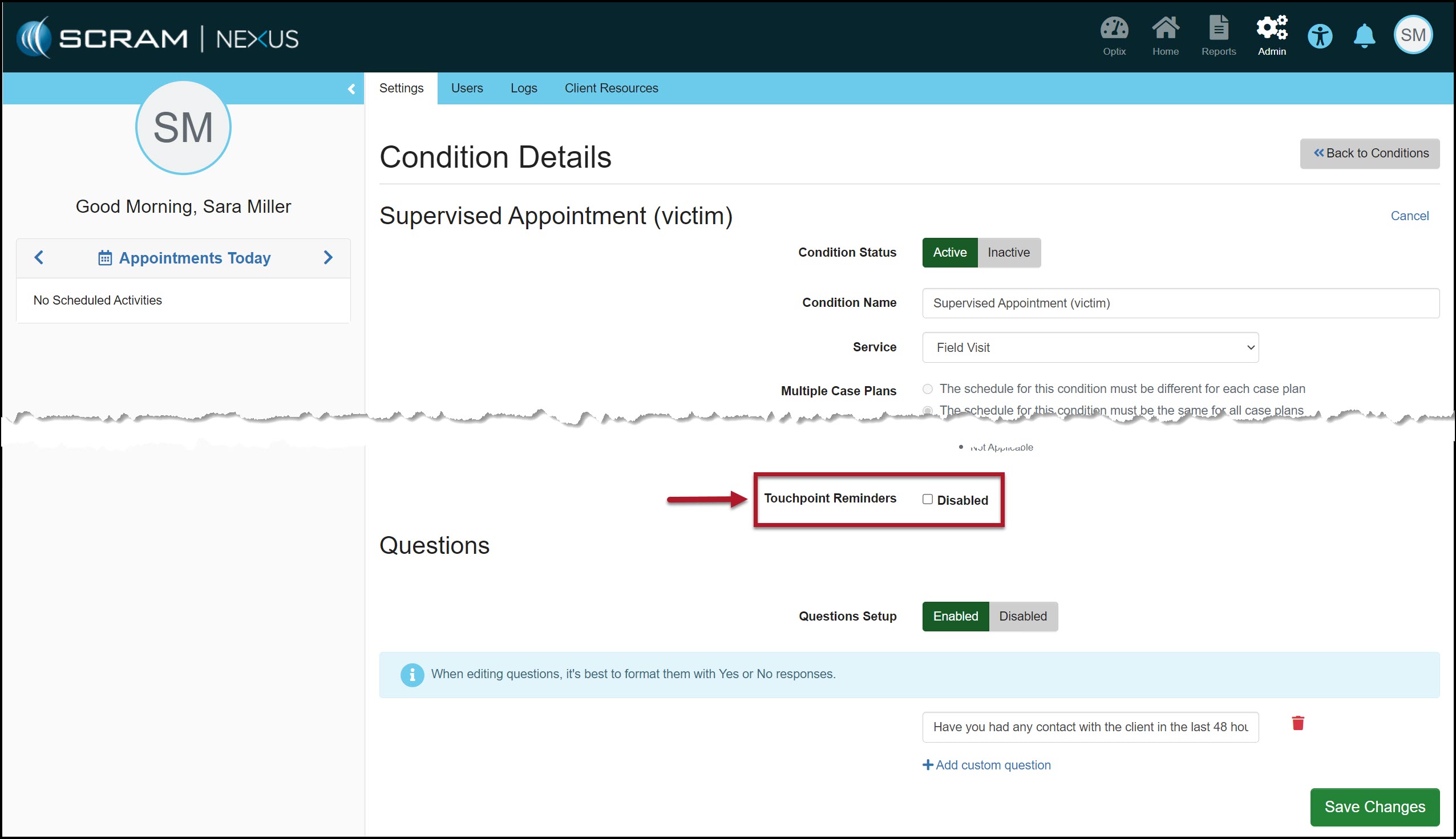Open the Service dropdown
This screenshot has height=839, width=1456.
coord(1089,347)
